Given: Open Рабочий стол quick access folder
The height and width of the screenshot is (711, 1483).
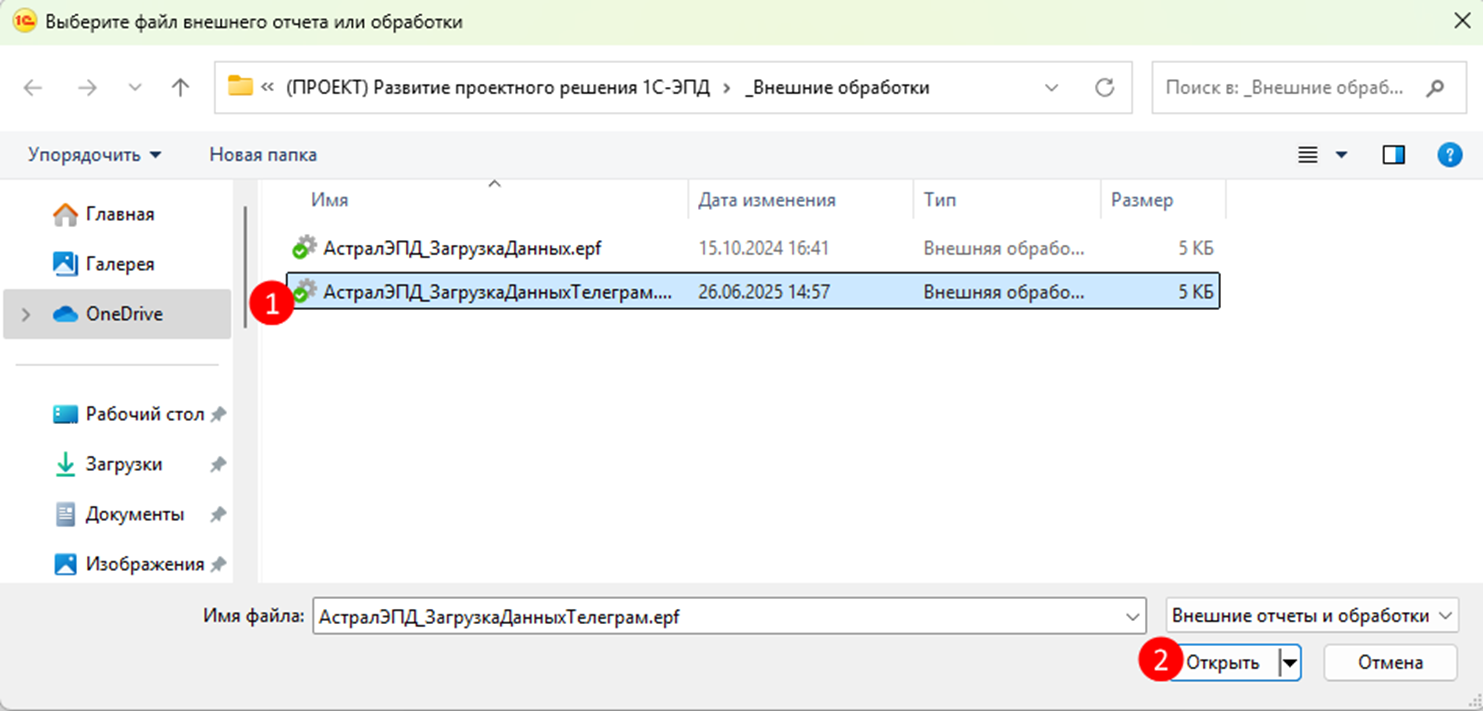Looking at the screenshot, I should pos(128,414).
